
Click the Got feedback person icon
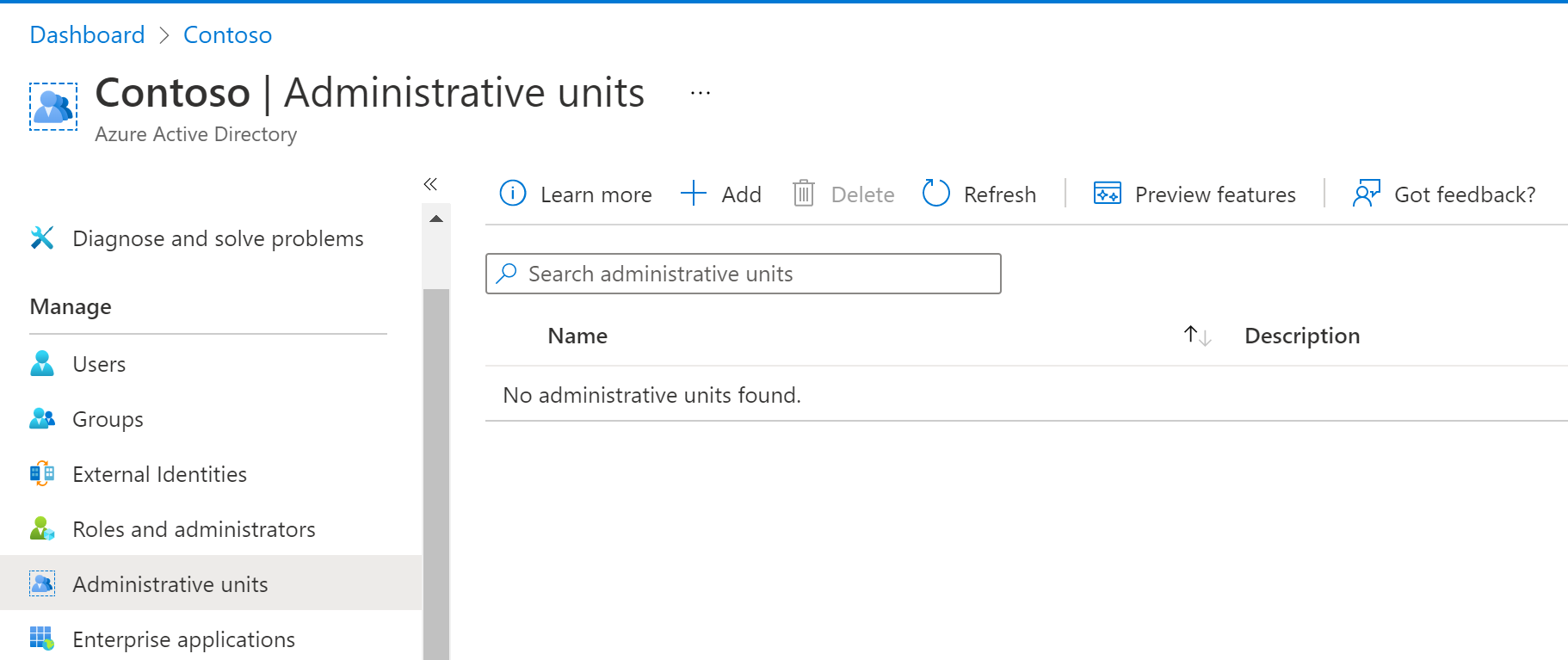click(x=1366, y=194)
